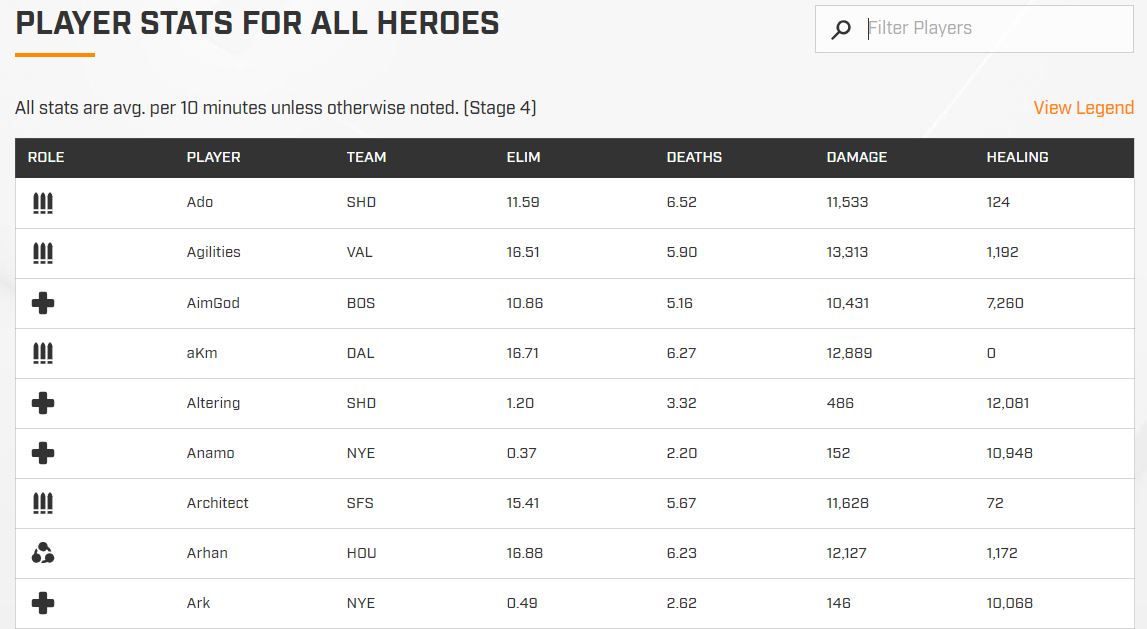This screenshot has width=1147, height=629.
Task: Select player name Arhan
Action: click(207, 553)
